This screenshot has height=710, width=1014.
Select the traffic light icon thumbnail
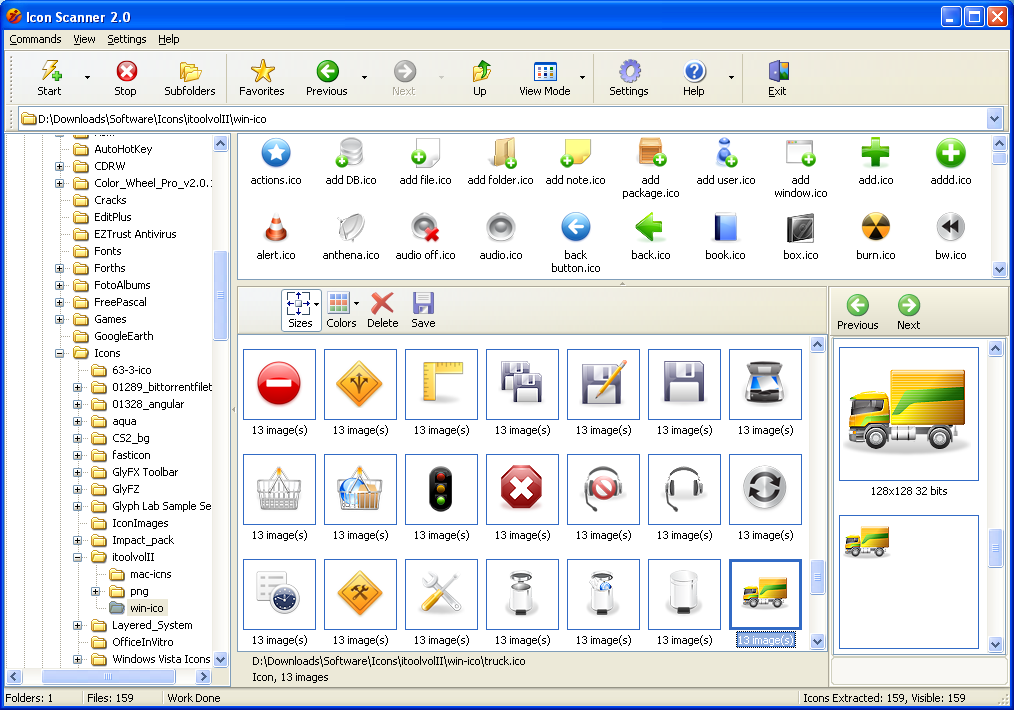(441, 489)
